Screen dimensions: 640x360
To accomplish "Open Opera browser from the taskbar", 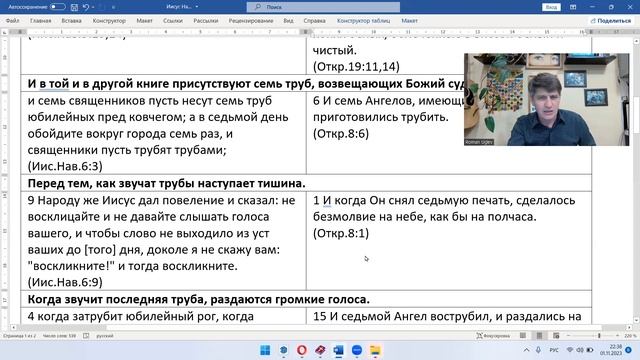I will (302, 350).
